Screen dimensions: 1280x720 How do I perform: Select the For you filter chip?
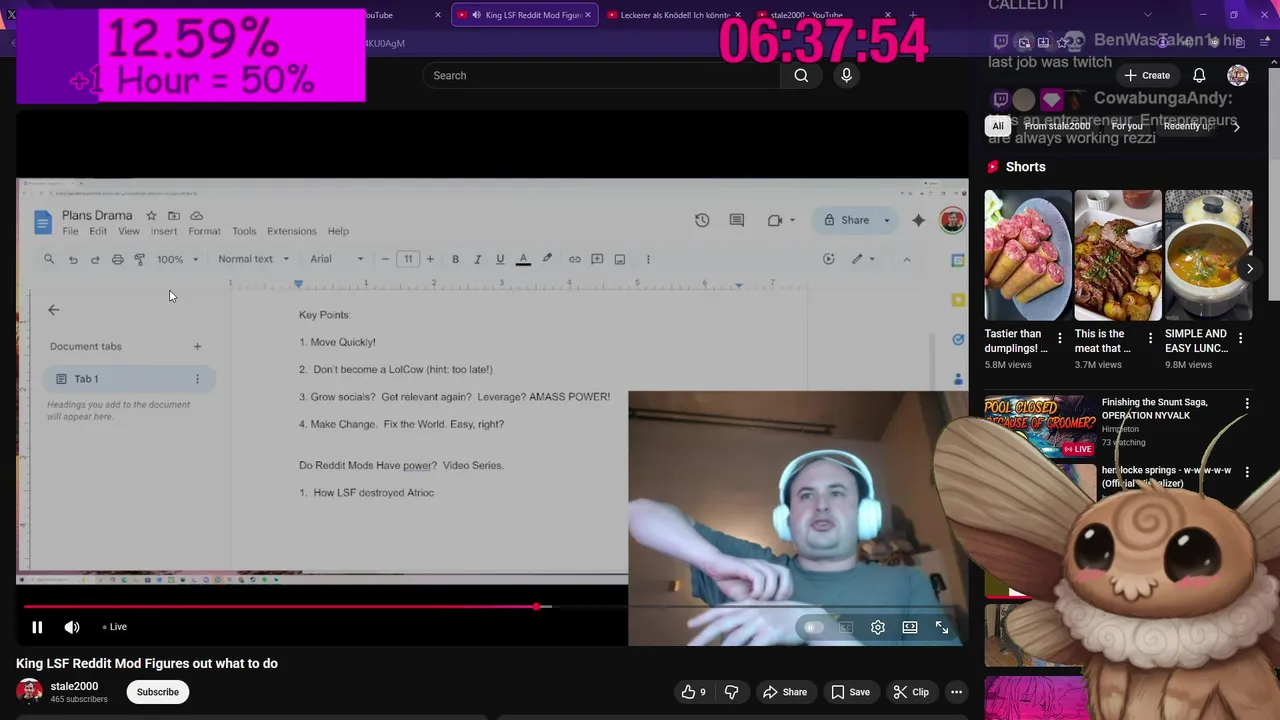coord(1127,126)
